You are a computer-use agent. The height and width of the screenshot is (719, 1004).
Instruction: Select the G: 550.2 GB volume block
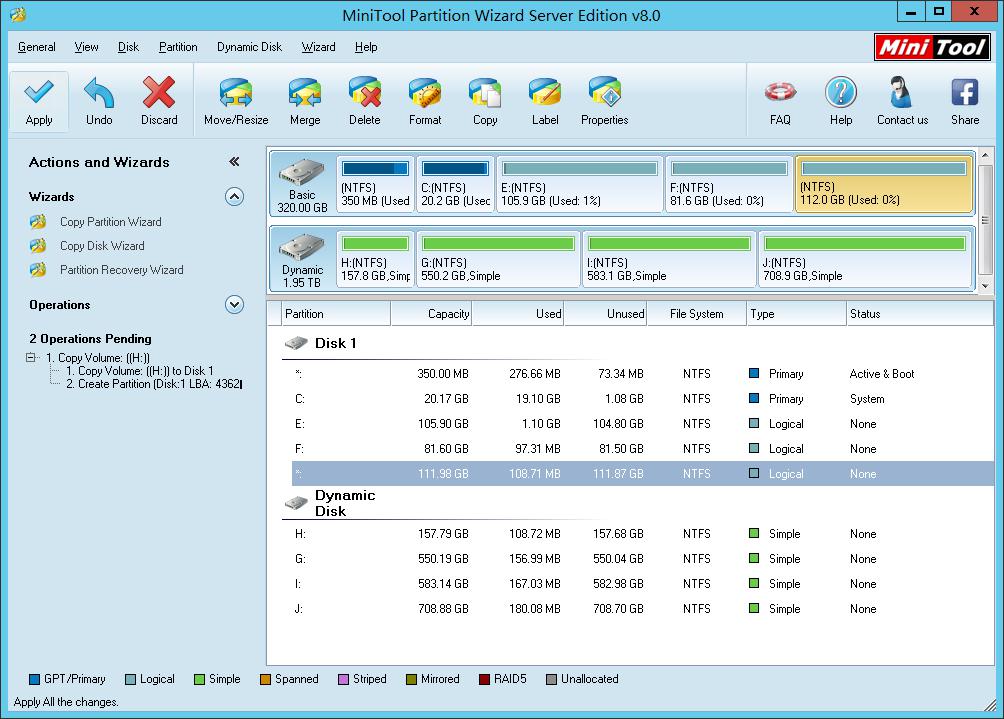[498, 259]
